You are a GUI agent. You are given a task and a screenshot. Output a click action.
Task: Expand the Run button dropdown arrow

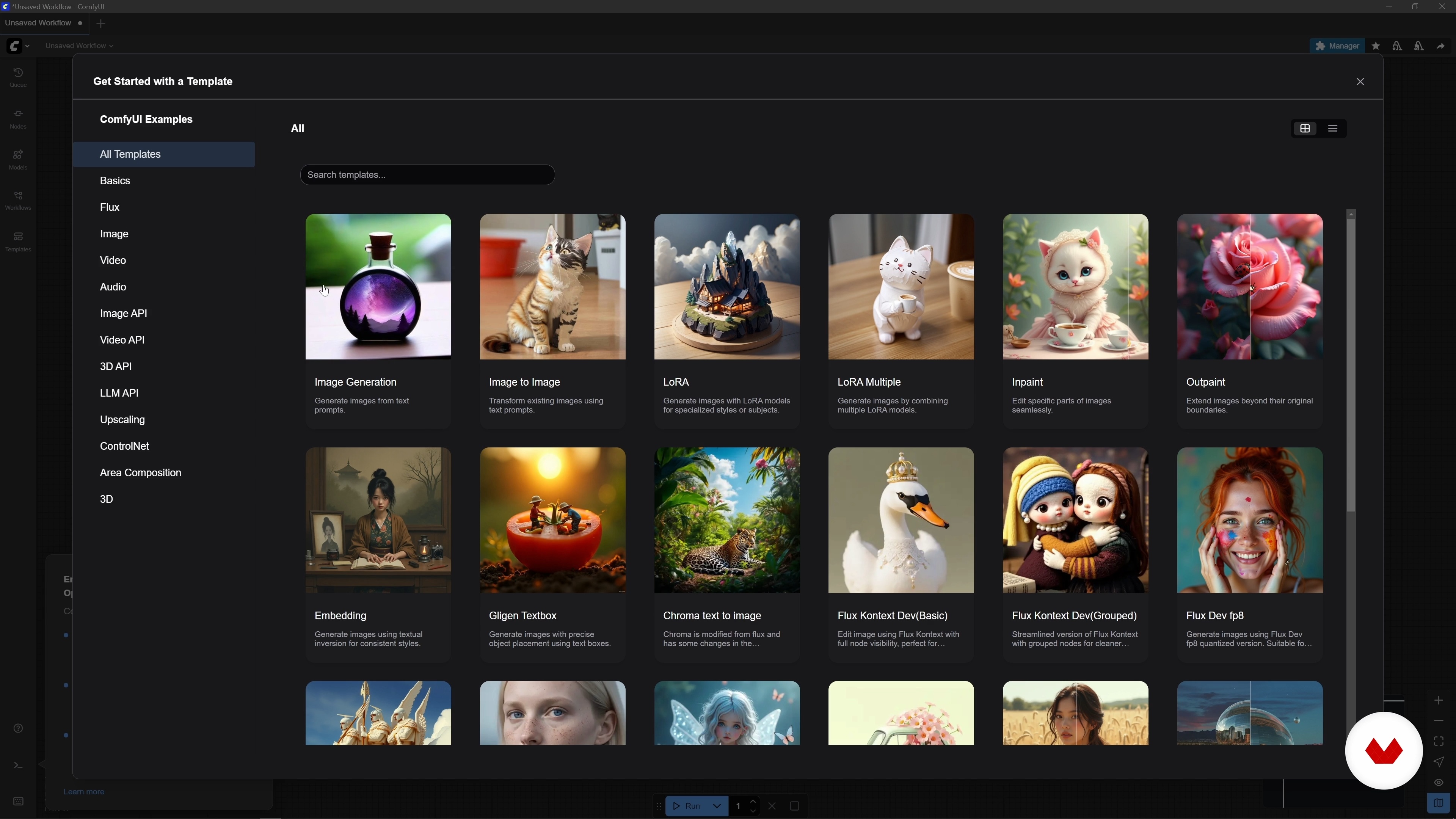[x=717, y=805]
